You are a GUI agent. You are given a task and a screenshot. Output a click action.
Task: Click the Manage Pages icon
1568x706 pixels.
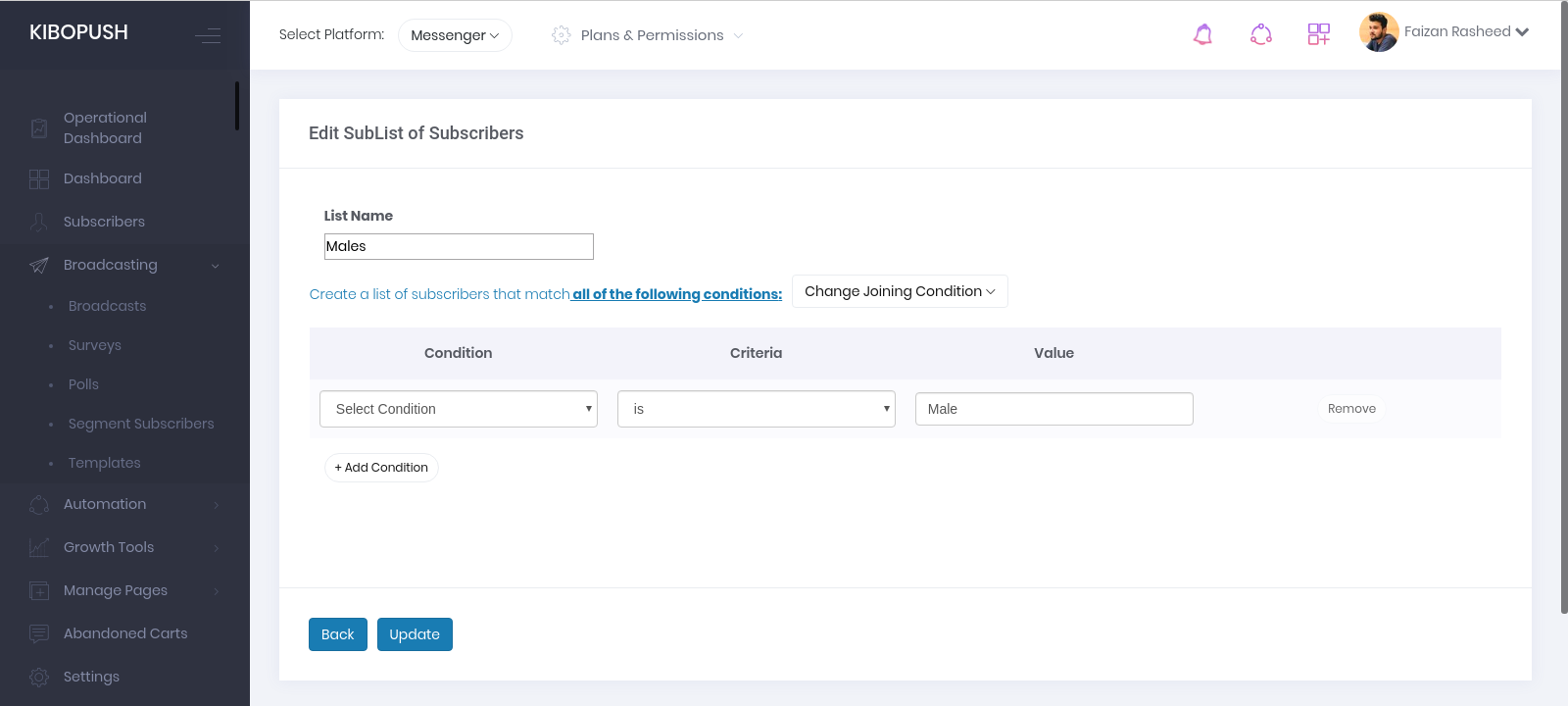click(x=39, y=591)
